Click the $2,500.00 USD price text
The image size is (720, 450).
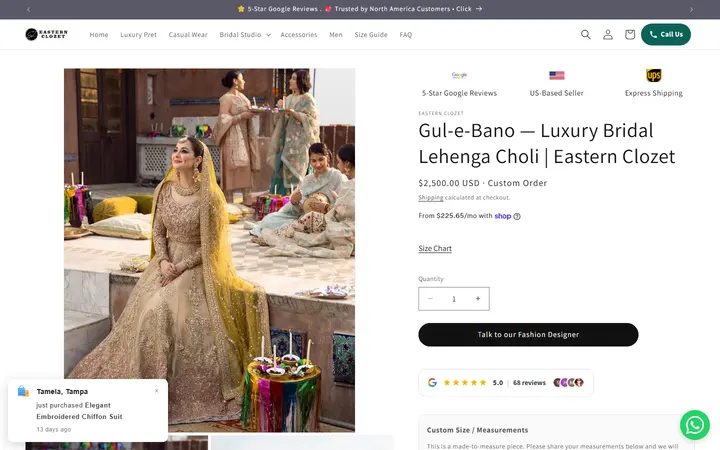click(449, 183)
